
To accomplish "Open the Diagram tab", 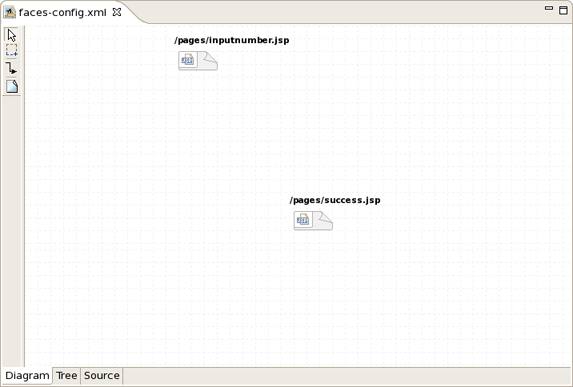I will [x=27, y=375].
